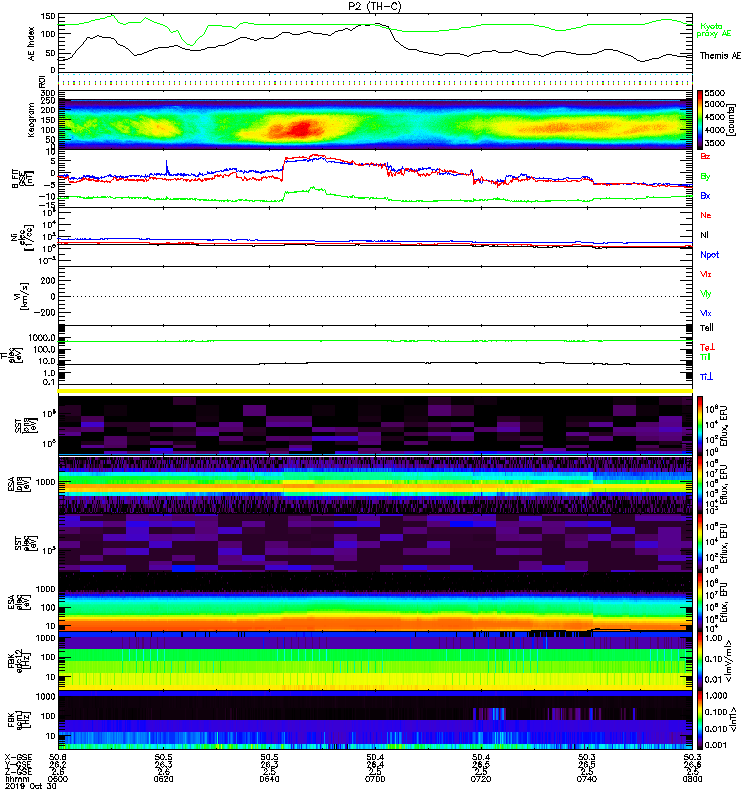Click the 0720 time tick label
Screen dimensions: 750x800
click(481, 779)
